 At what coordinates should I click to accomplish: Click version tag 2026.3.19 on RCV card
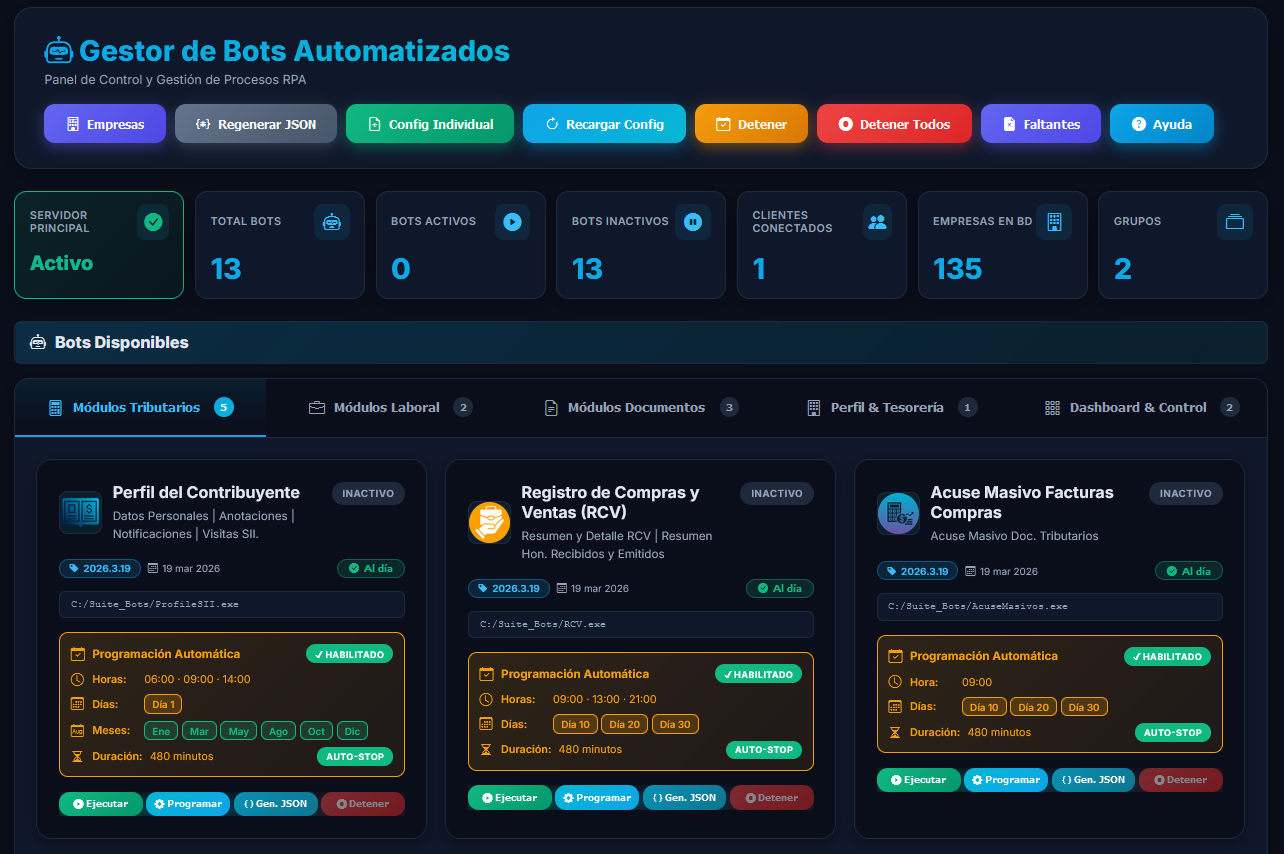pyautogui.click(x=508, y=589)
